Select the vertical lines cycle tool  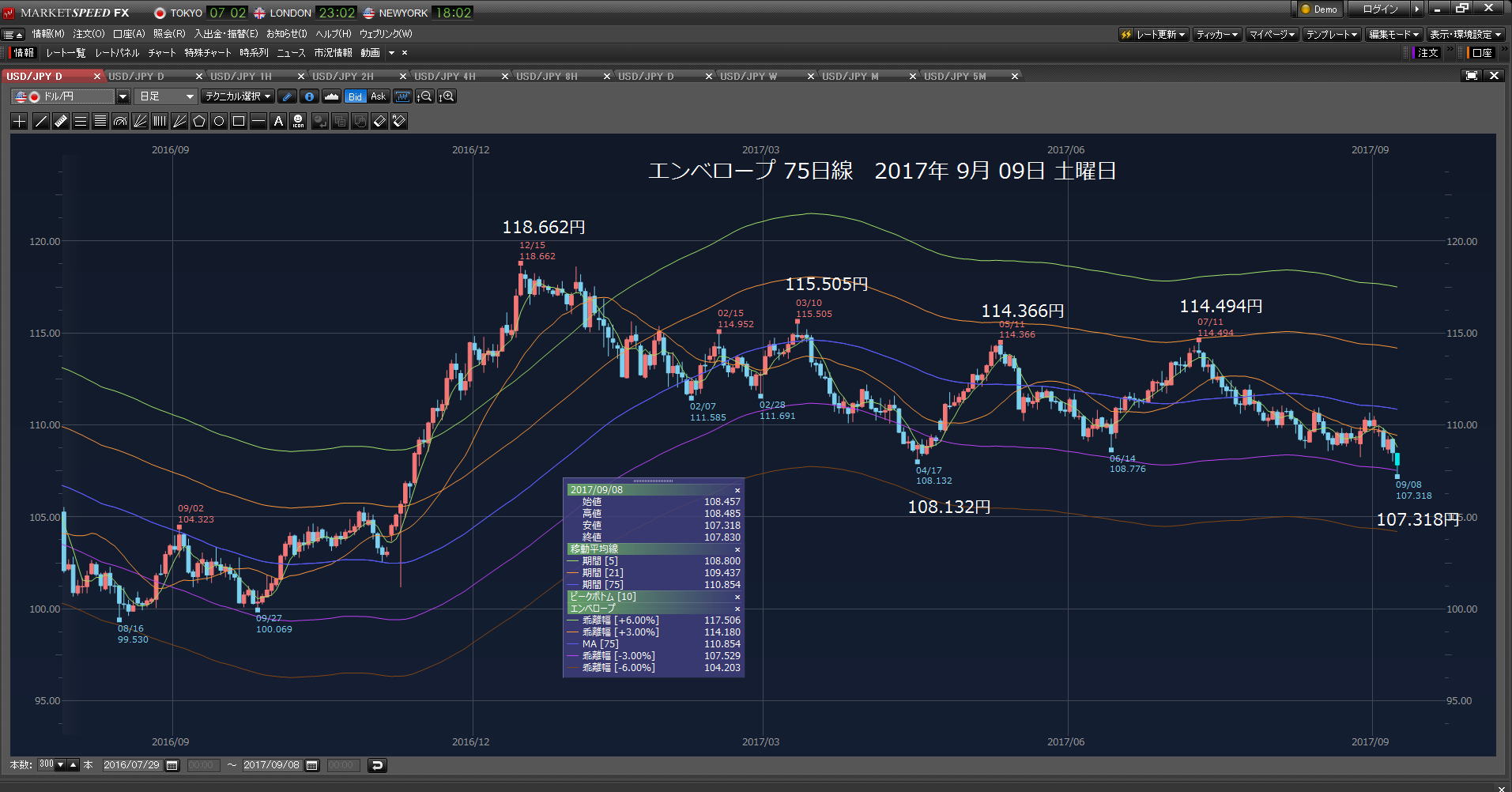[160, 121]
